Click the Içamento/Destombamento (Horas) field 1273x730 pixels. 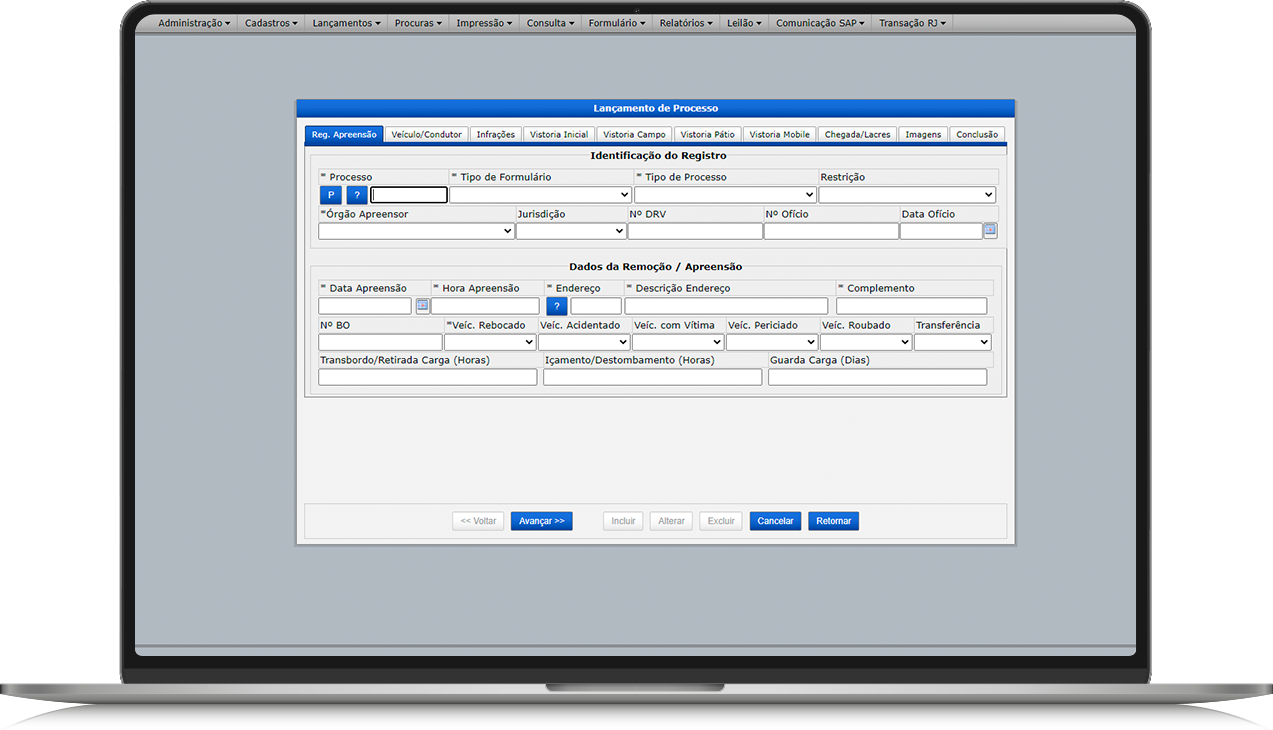[652, 377]
